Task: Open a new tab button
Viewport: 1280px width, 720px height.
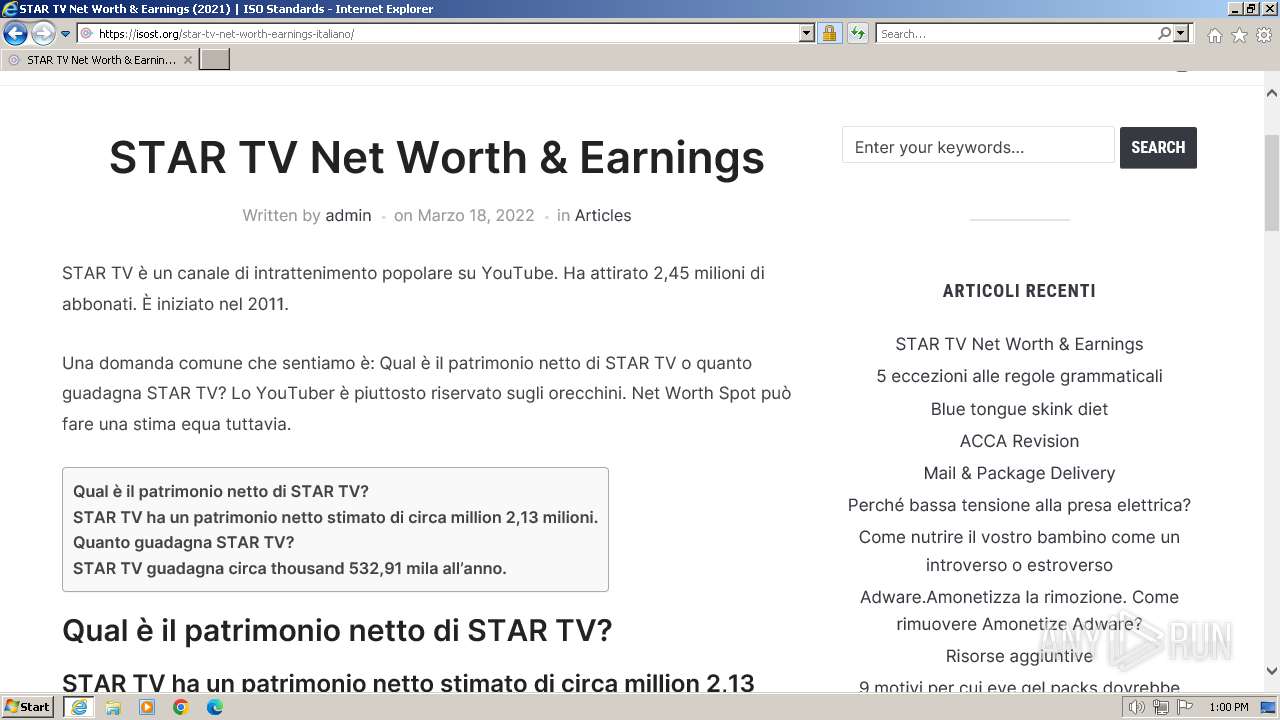Action: (215, 60)
